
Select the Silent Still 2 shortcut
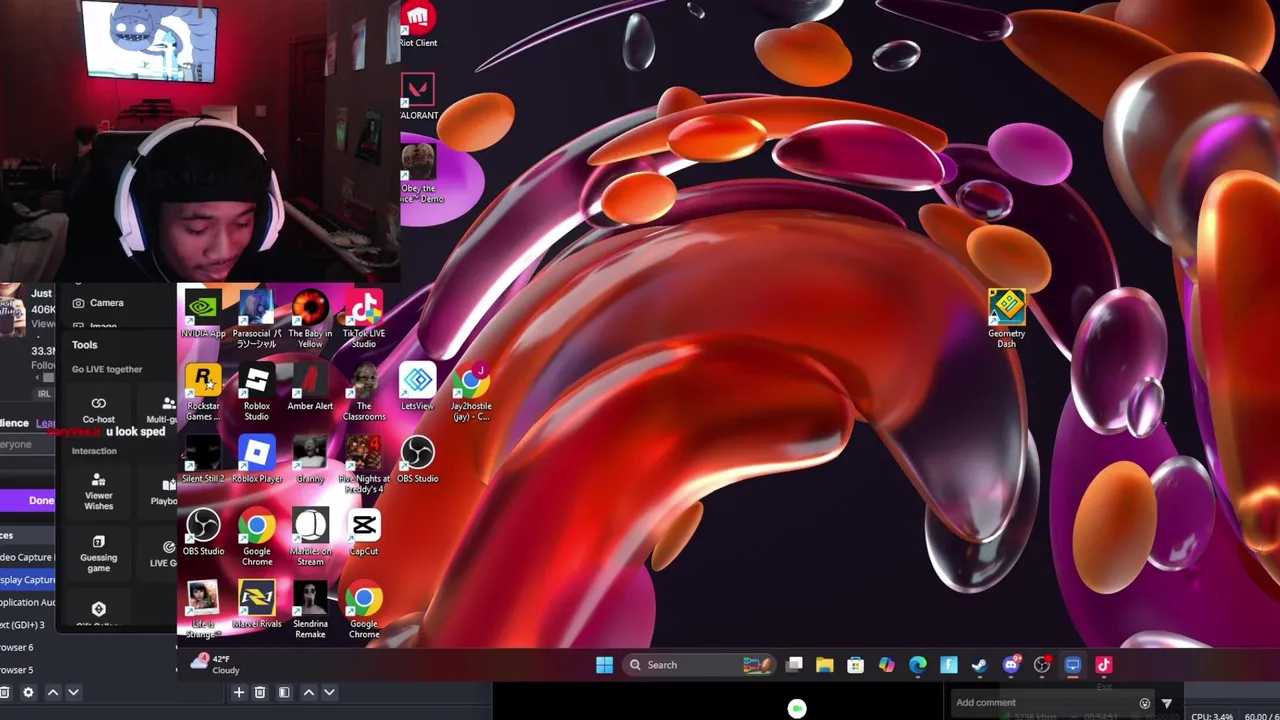(x=203, y=460)
